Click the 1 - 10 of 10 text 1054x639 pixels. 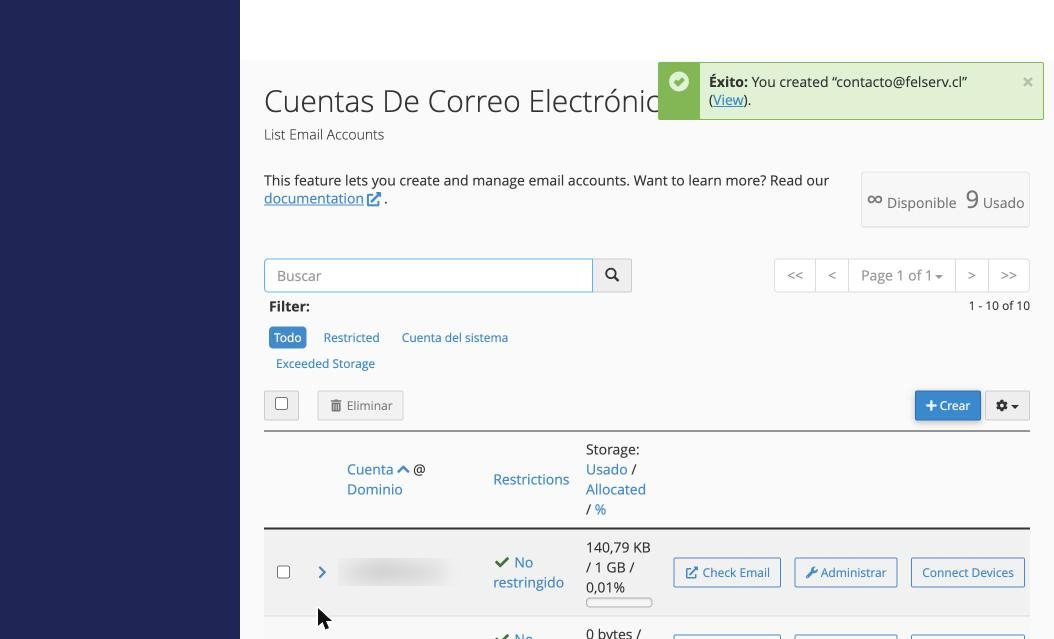click(x=999, y=306)
